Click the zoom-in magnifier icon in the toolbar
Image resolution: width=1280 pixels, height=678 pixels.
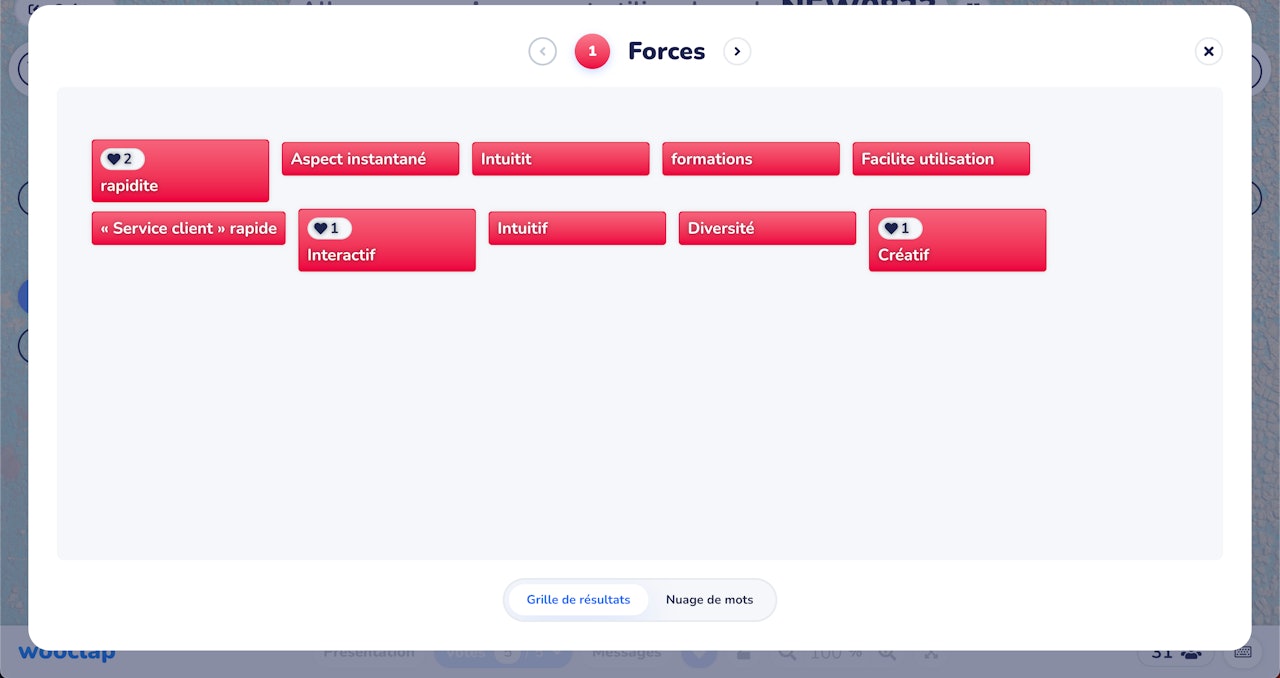(x=886, y=651)
